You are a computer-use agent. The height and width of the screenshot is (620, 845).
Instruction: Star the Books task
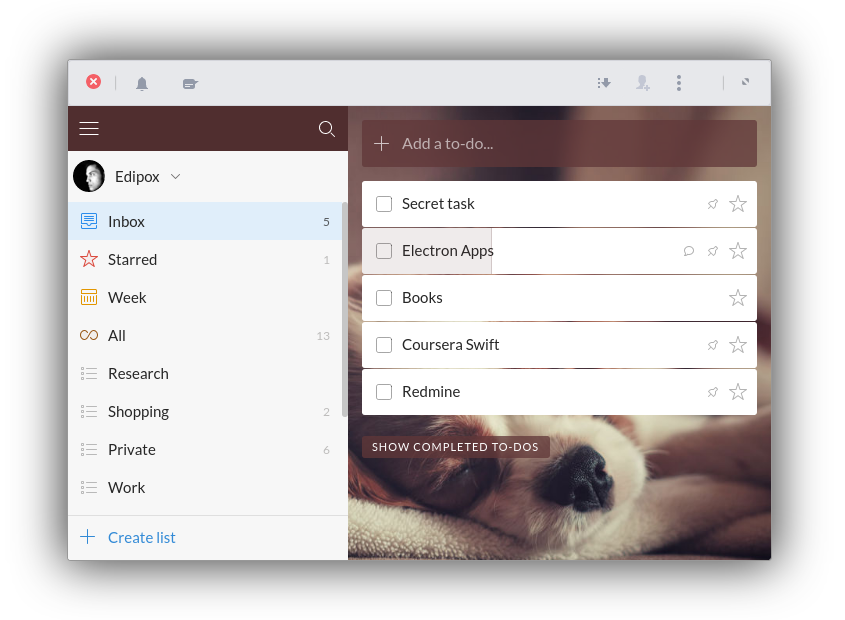click(x=738, y=298)
